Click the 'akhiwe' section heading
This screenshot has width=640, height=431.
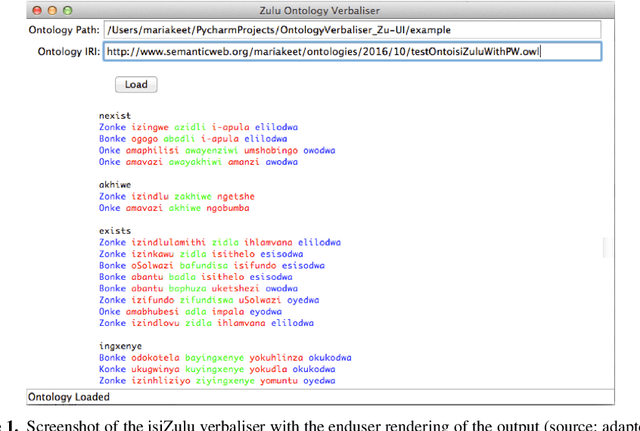click(x=116, y=186)
